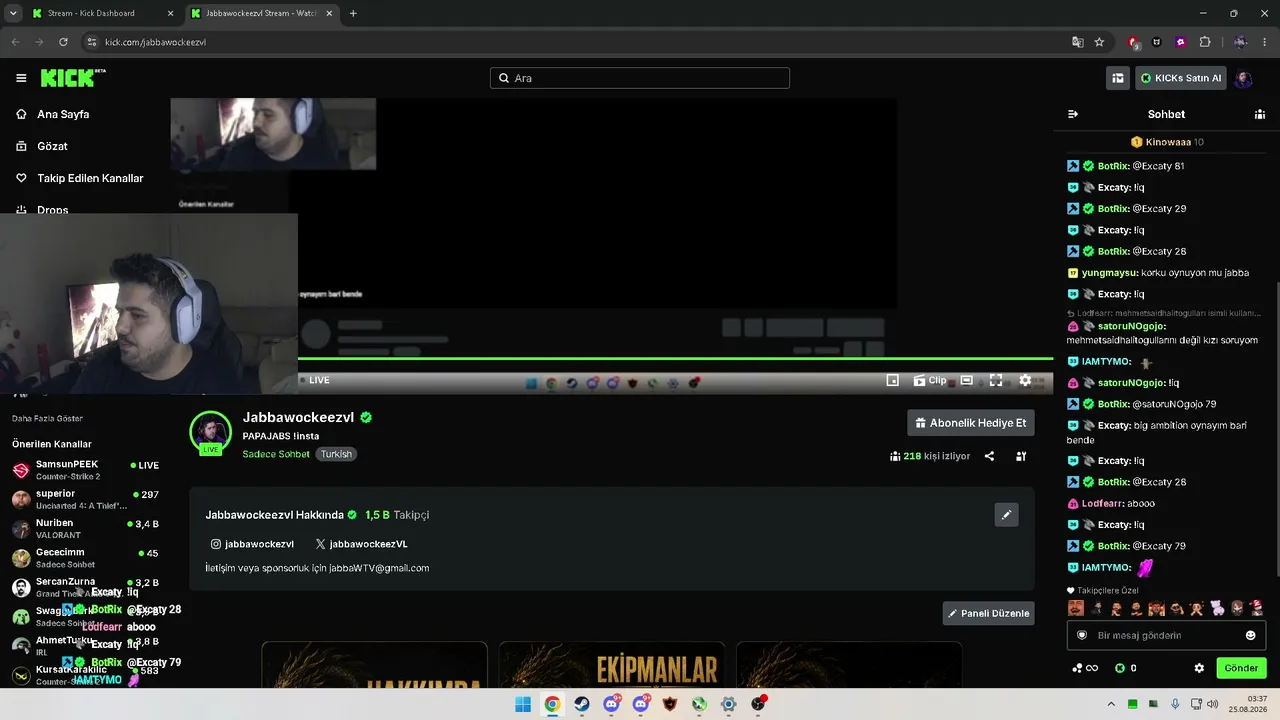Collapse the Sohbet chat panel
The image size is (1280, 720).
(x=1073, y=114)
